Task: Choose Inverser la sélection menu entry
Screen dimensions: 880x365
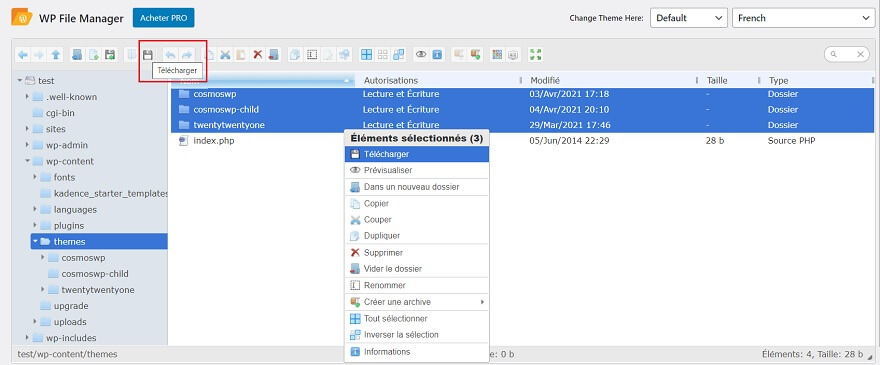Action: [x=417, y=335]
